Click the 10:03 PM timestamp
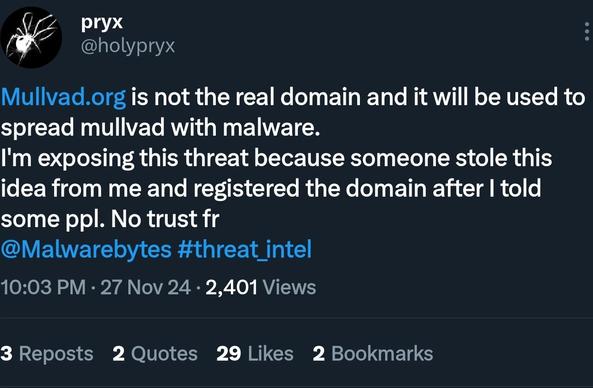 click(x=43, y=287)
